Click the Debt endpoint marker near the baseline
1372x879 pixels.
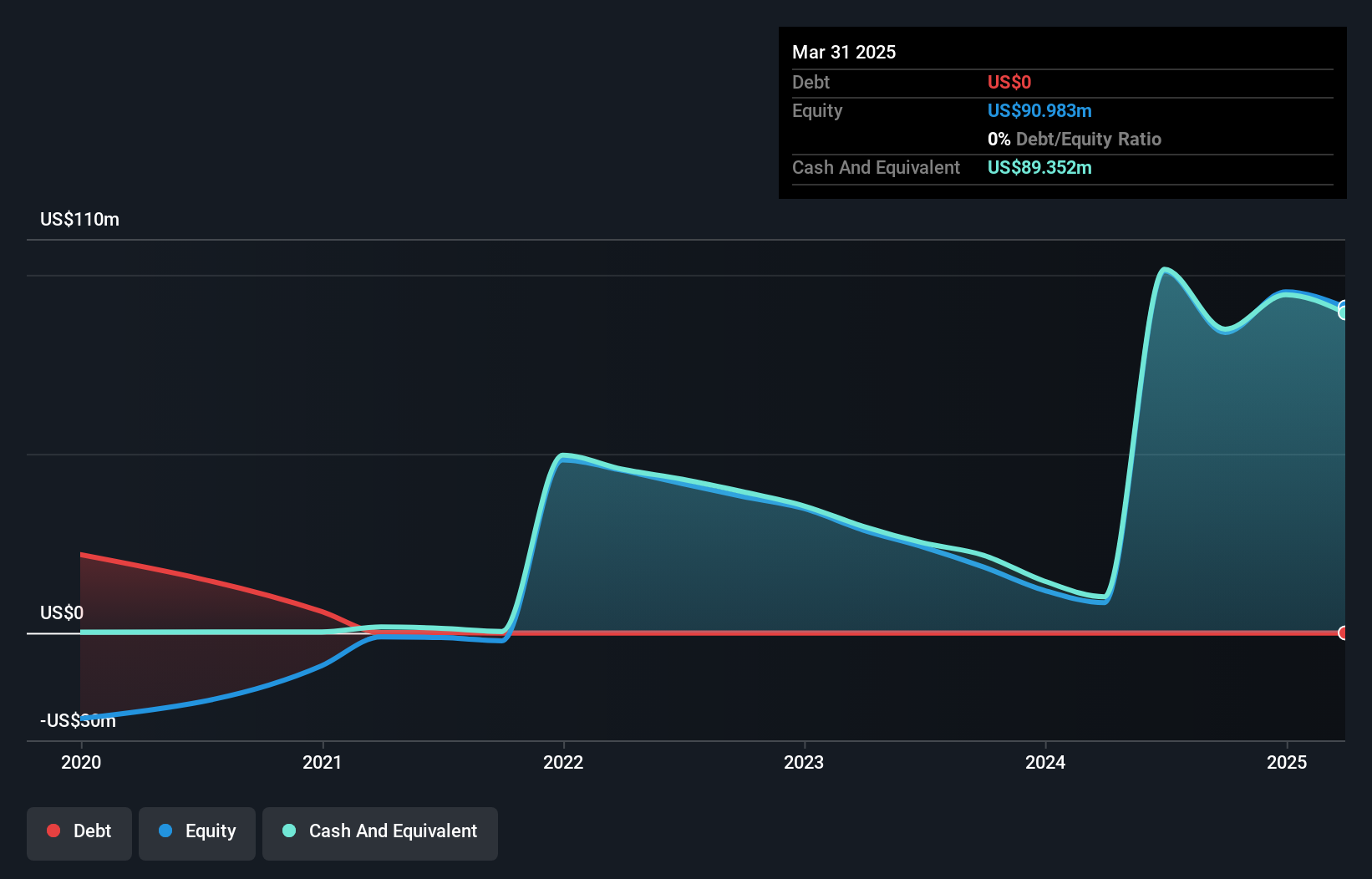coord(1342,633)
